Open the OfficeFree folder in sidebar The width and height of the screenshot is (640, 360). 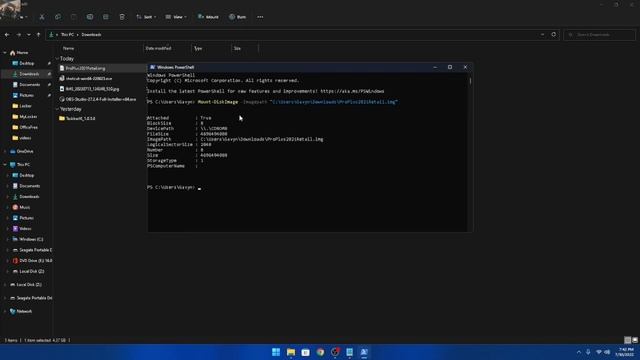[x=29, y=127]
